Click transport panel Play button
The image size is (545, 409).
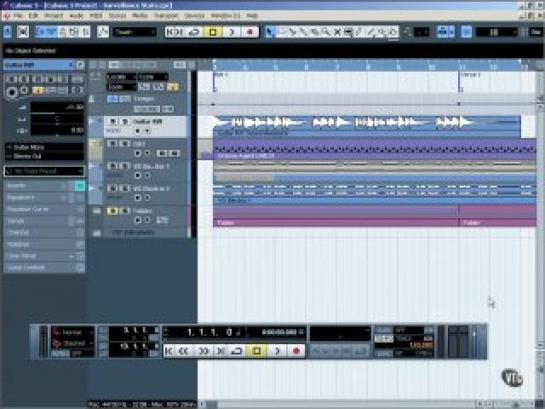pyautogui.click(x=277, y=351)
